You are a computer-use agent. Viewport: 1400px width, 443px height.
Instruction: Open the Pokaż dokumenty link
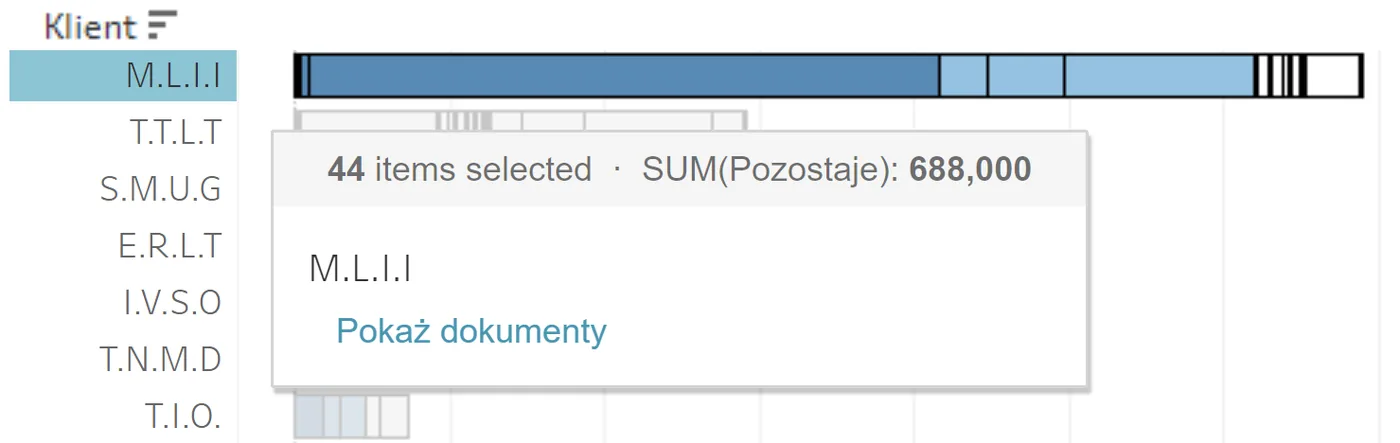tap(471, 330)
